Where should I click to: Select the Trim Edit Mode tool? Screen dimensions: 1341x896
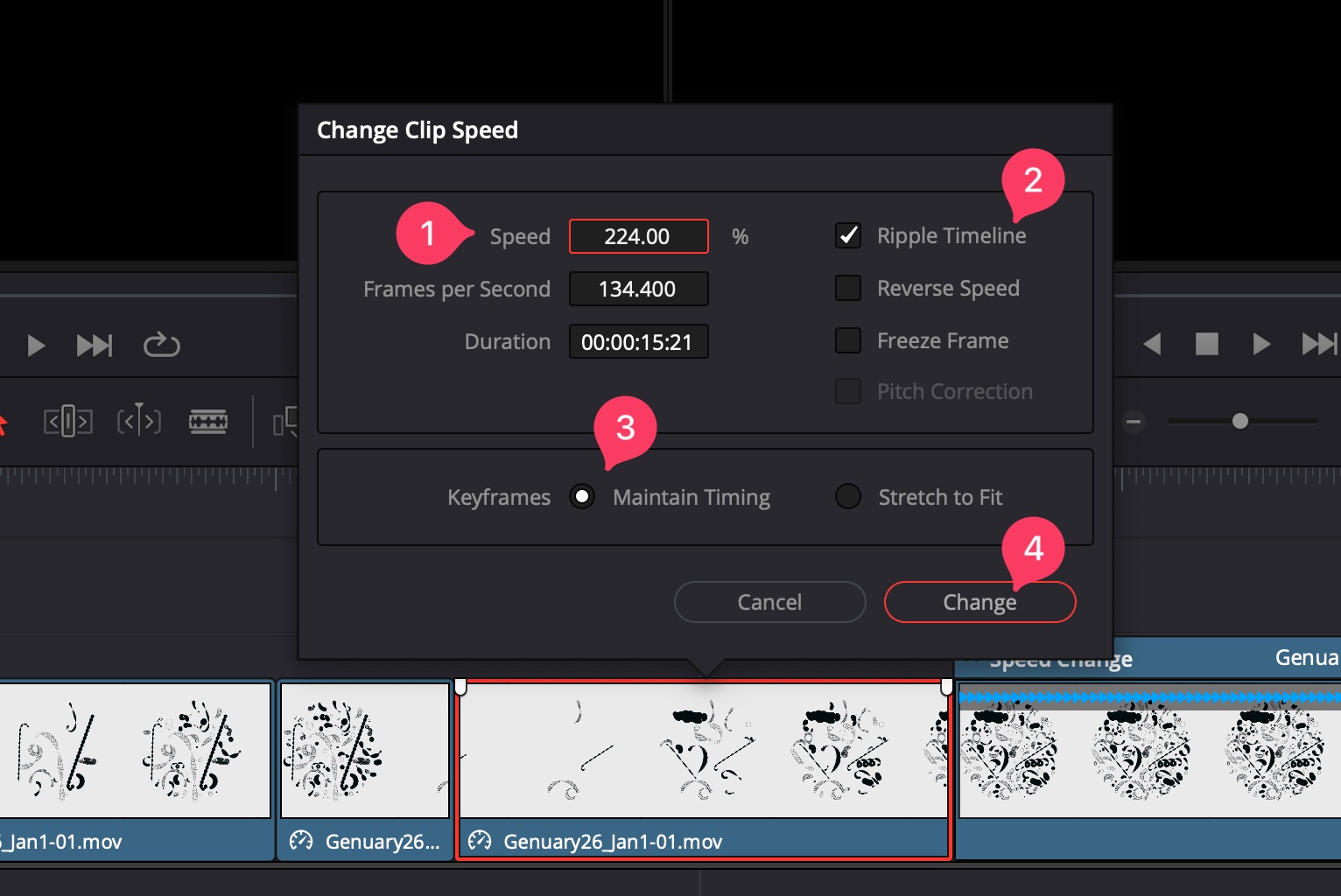(68, 423)
